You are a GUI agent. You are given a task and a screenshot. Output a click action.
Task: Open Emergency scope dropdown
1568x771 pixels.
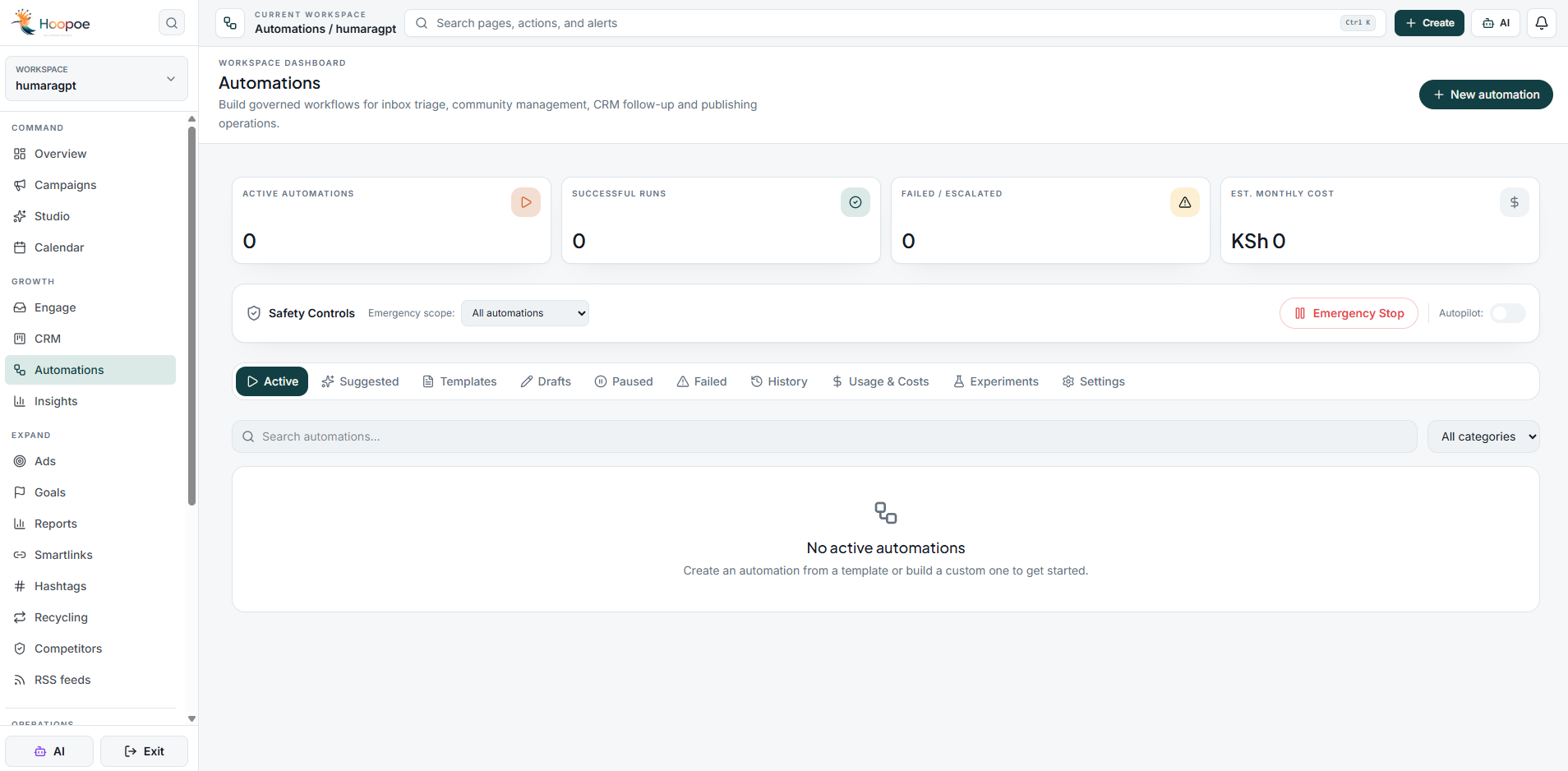click(x=525, y=313)
